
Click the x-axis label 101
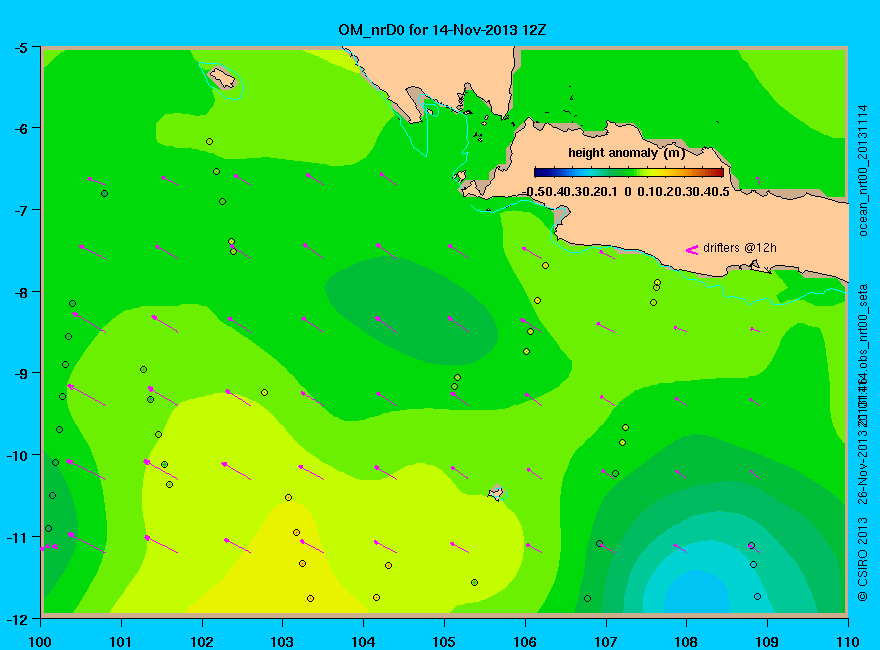121,642
